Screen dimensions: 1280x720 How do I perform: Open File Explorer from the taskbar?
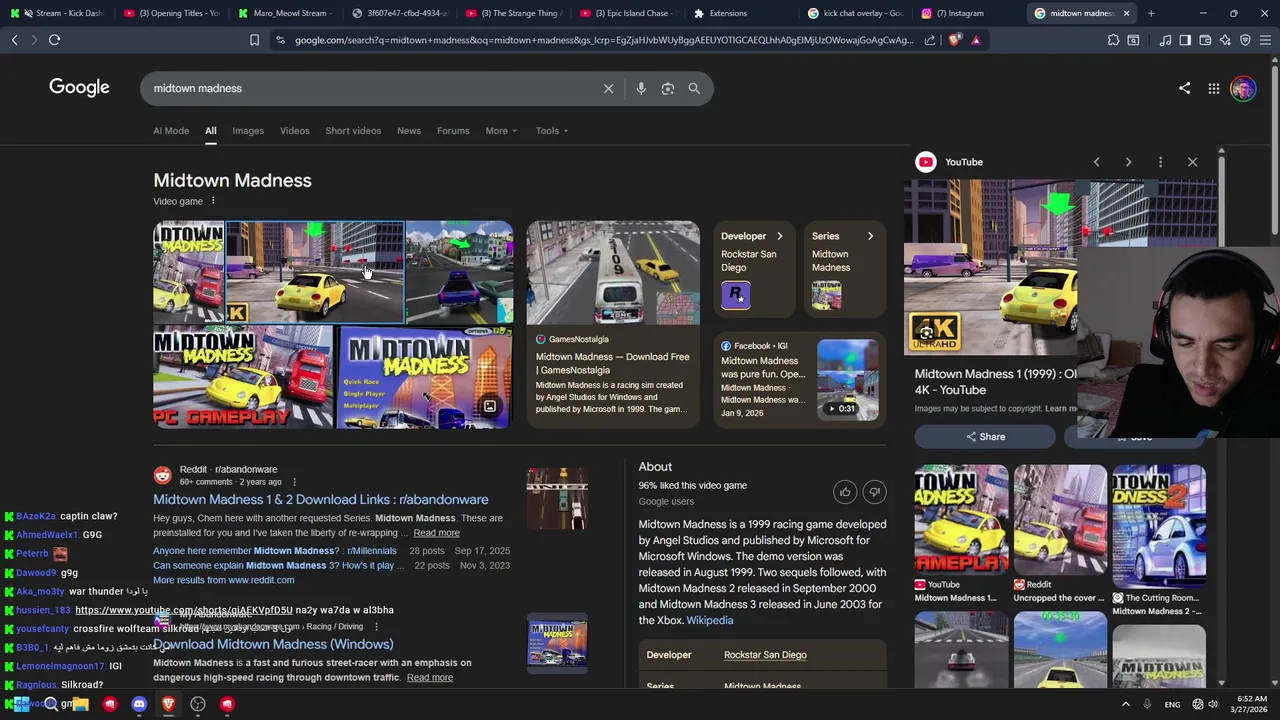tap(80, 704)
